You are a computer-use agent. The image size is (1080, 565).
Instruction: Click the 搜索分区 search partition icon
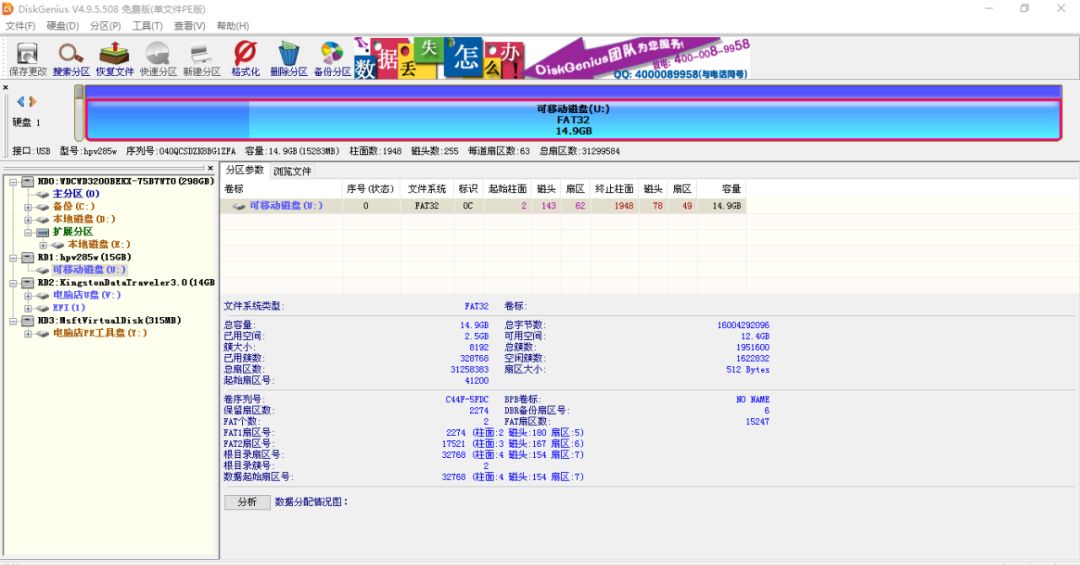coord(71,59)
